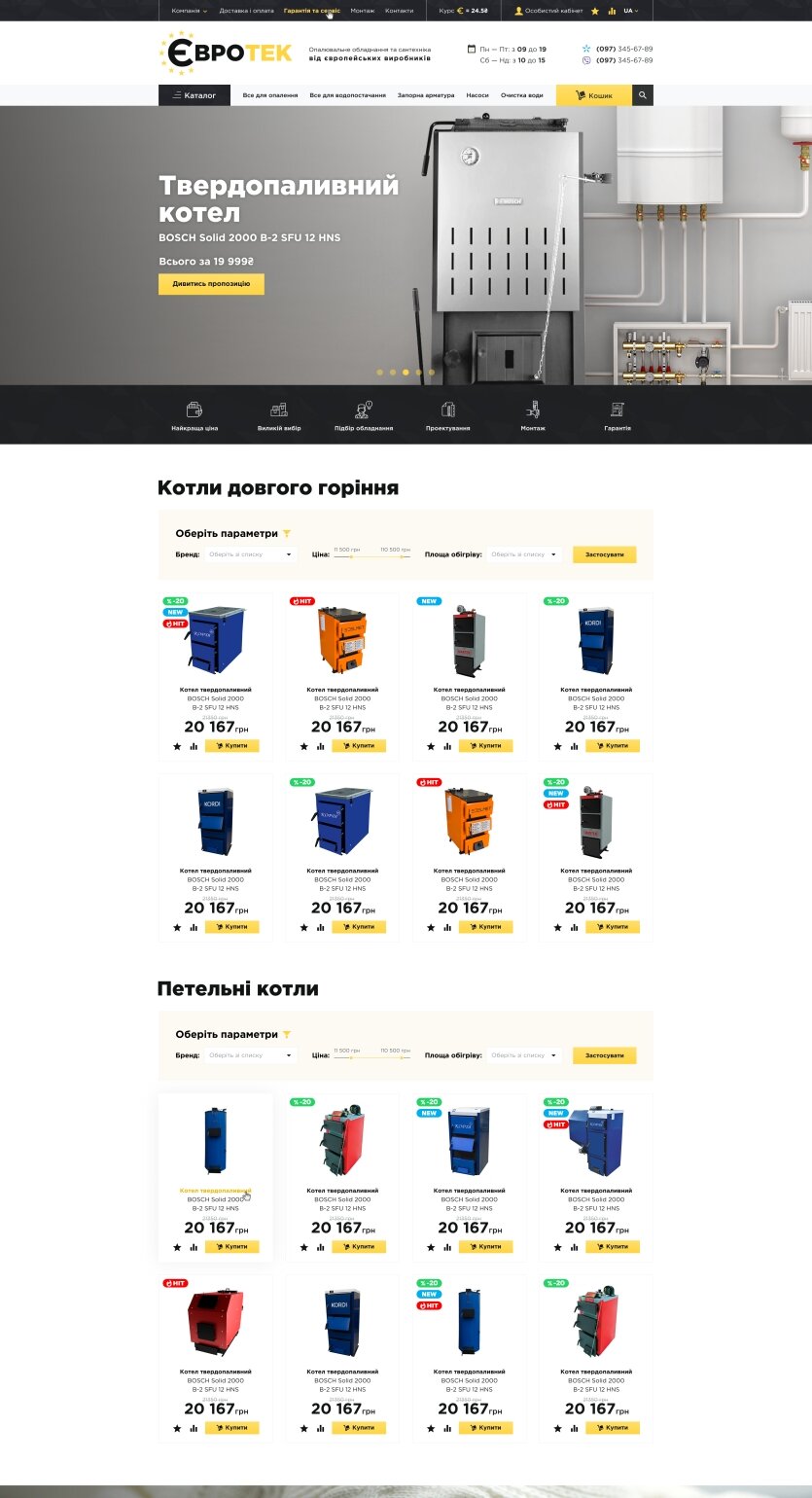Open favorites via header star icon
The height and width of the screenshot is (1498, 812).
(595, 11)
